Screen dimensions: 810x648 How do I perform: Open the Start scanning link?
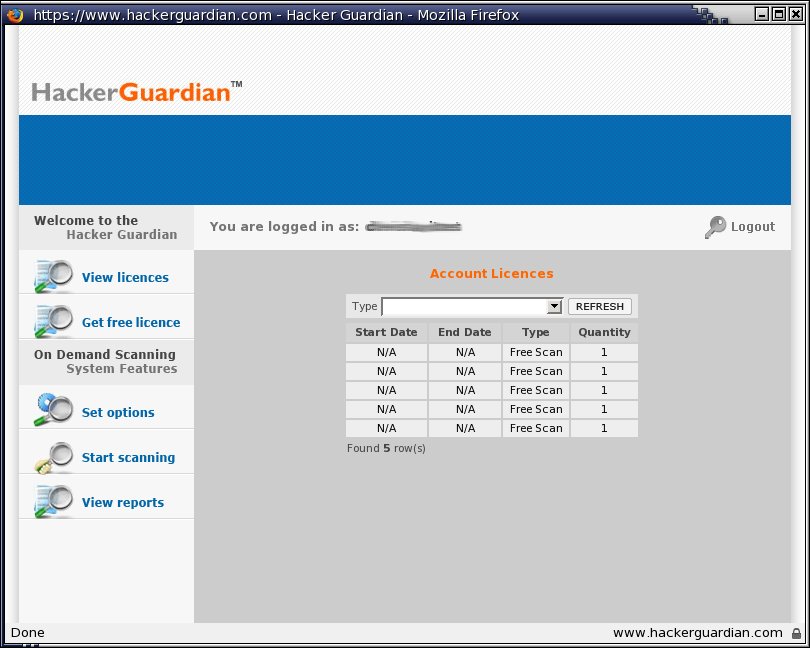click(128, 457)
